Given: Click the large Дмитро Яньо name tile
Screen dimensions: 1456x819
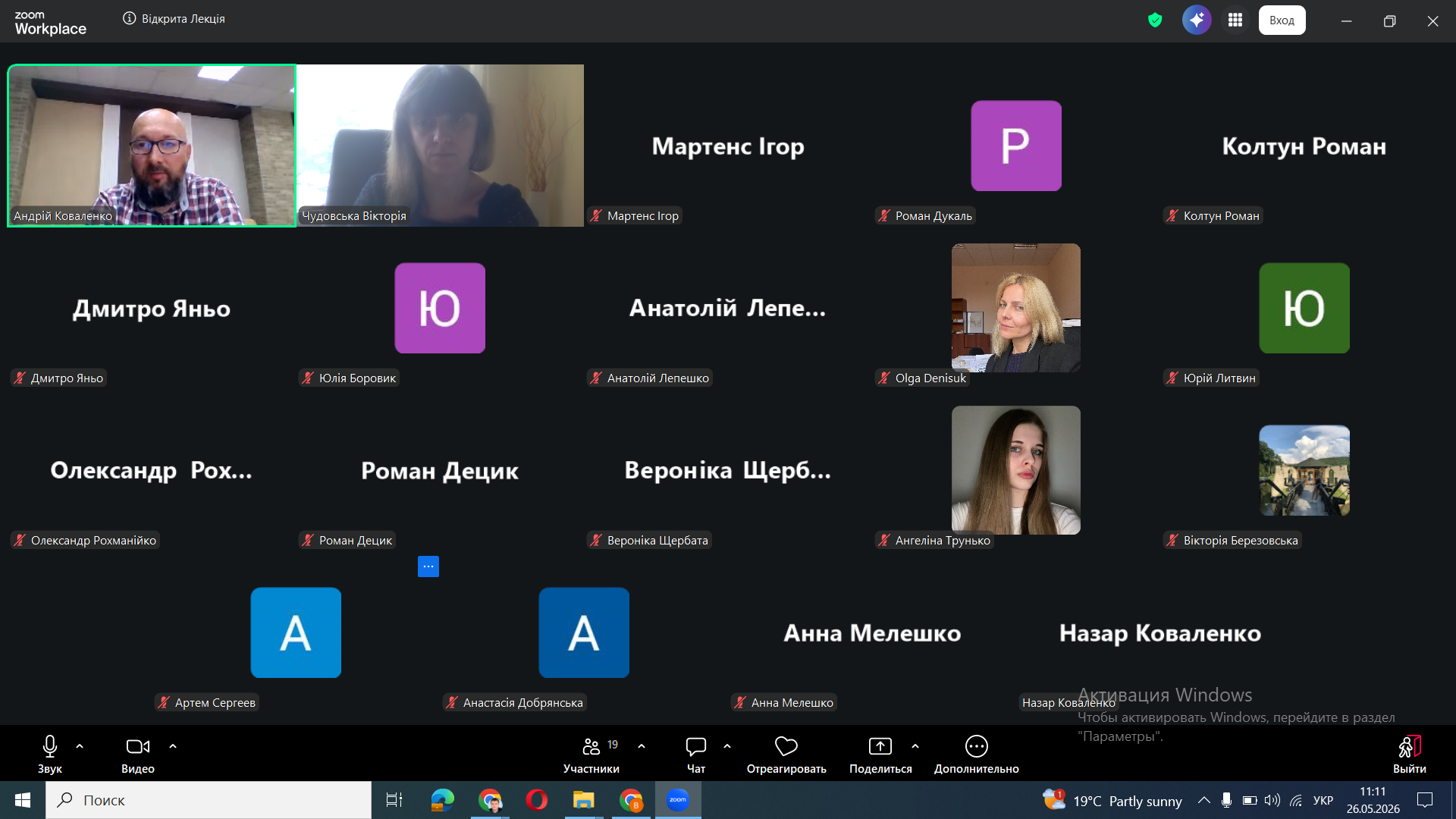Looking at the screenshot, I should [x=152, y=308].
